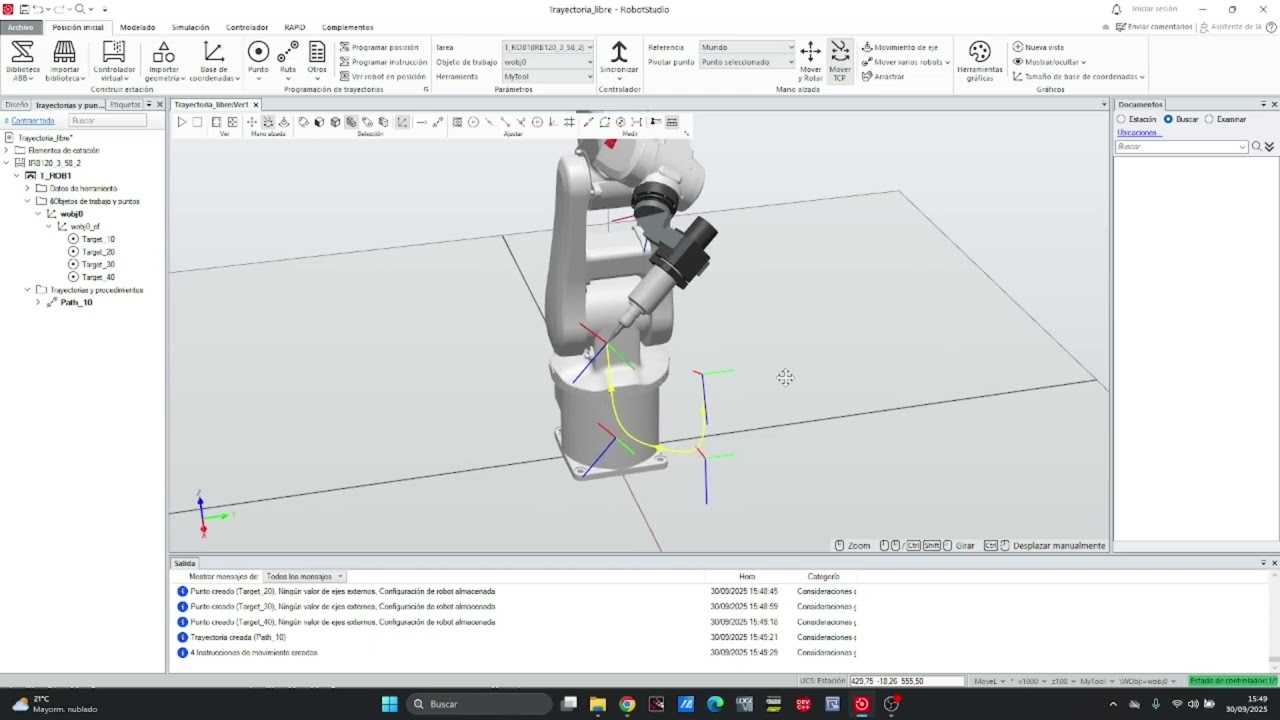Open the Controlador virtual menu
Image resolution: width=1280 pixels, height=720 pixels.
(114, 61)
